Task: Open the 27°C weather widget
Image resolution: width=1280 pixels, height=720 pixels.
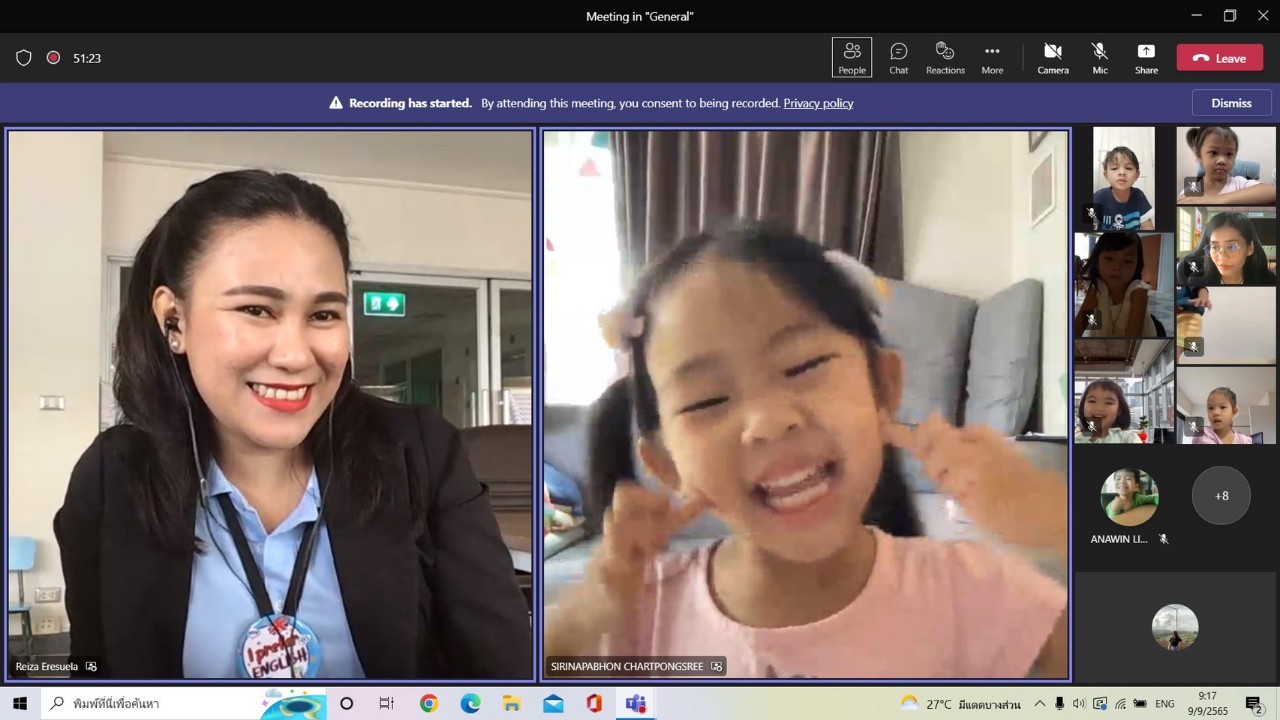Action: pos(960,704)
